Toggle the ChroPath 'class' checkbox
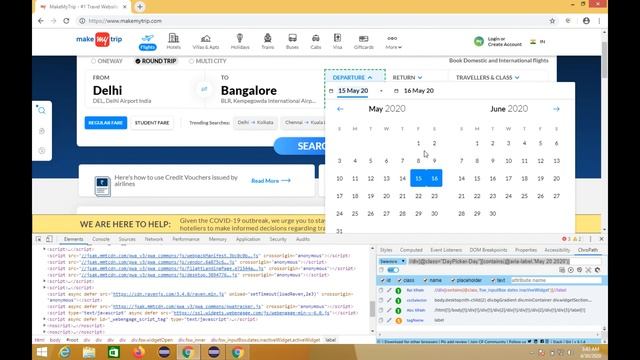640x360 pixels. click(400, 280)
